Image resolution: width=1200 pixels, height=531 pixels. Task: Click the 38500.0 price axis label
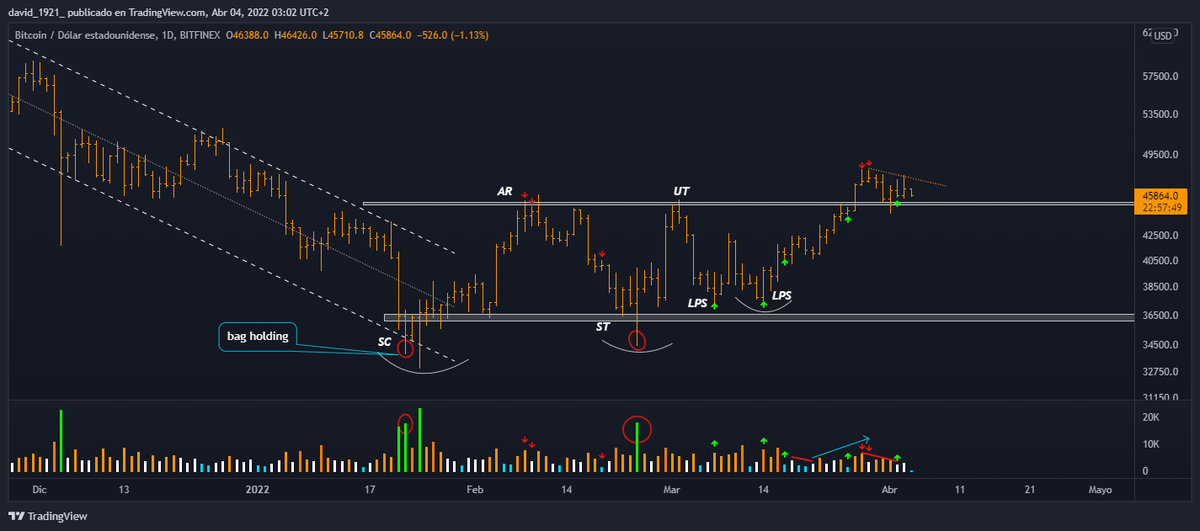pyautogui.click(x=1159, y=287)
